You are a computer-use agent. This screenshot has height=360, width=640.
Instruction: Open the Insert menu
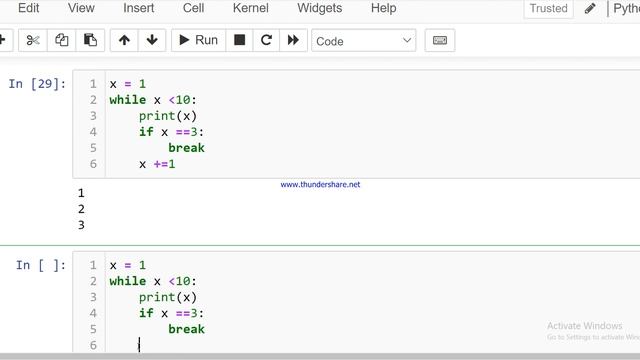coord(139,8)
